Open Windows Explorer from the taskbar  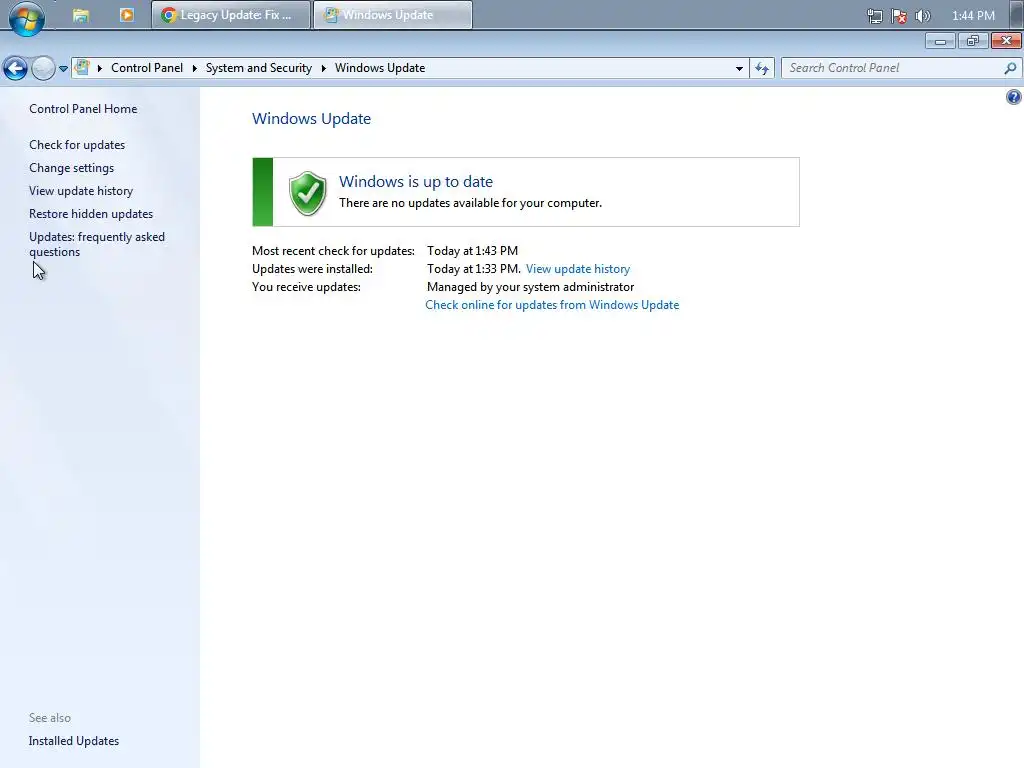click(81, 15)
